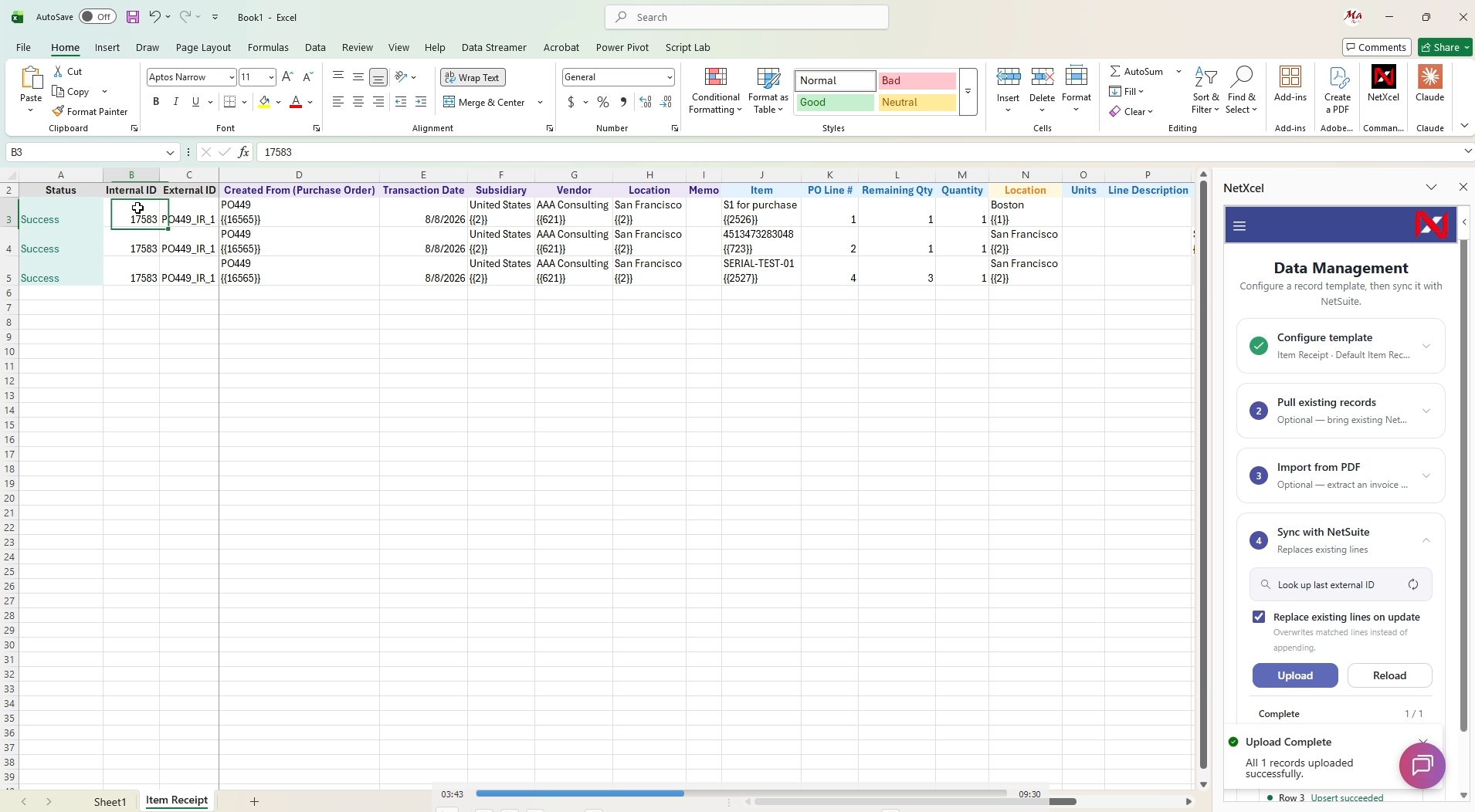Apply the Neutral cell style
Screen dimensions: 1475x812
point(917,102)
